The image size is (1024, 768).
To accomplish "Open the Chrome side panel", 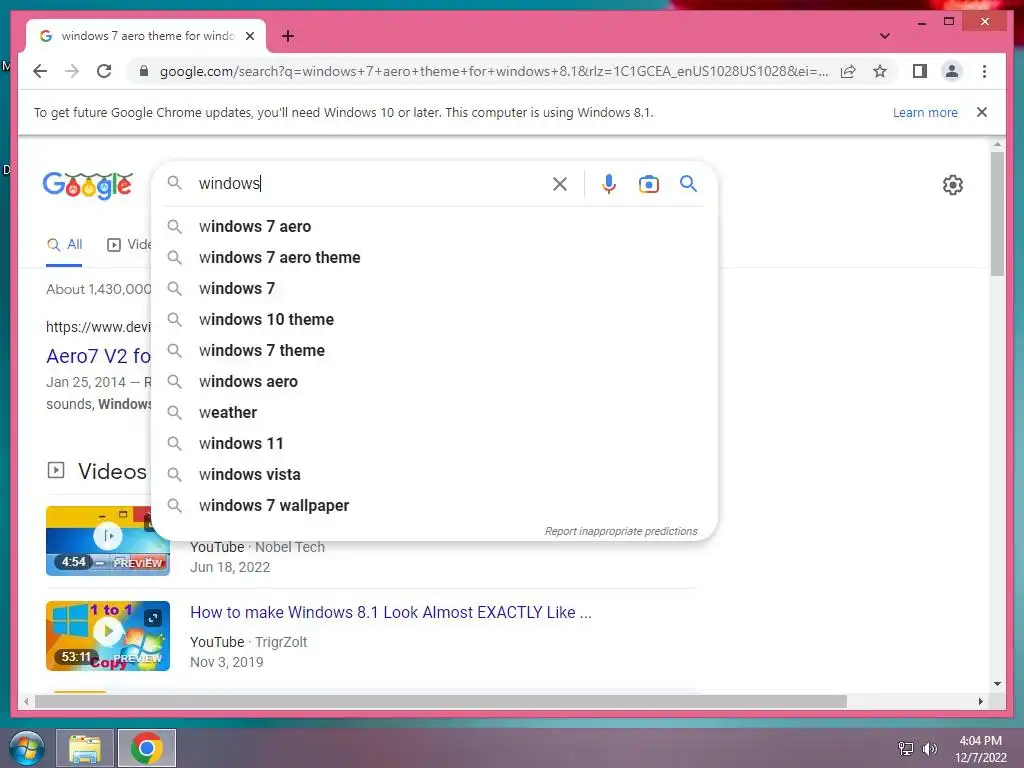I will pyautogui.click(x=920, y=71).
